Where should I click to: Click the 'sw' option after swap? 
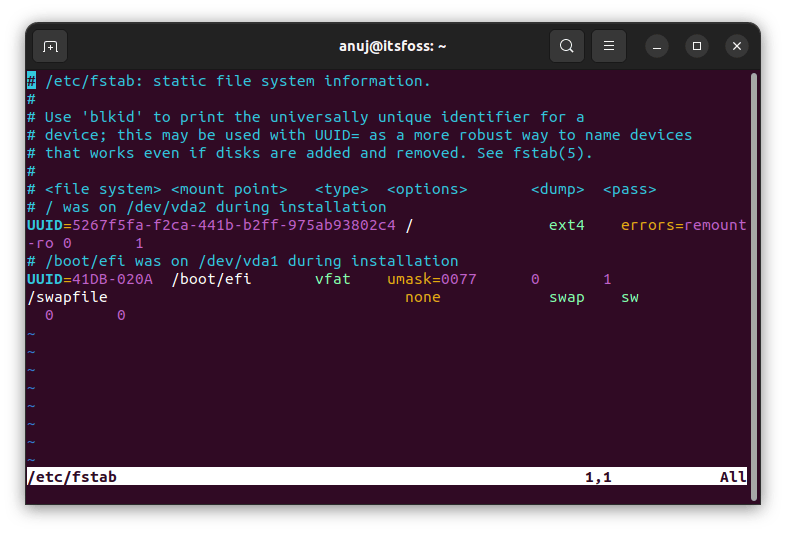click(629, 297)
